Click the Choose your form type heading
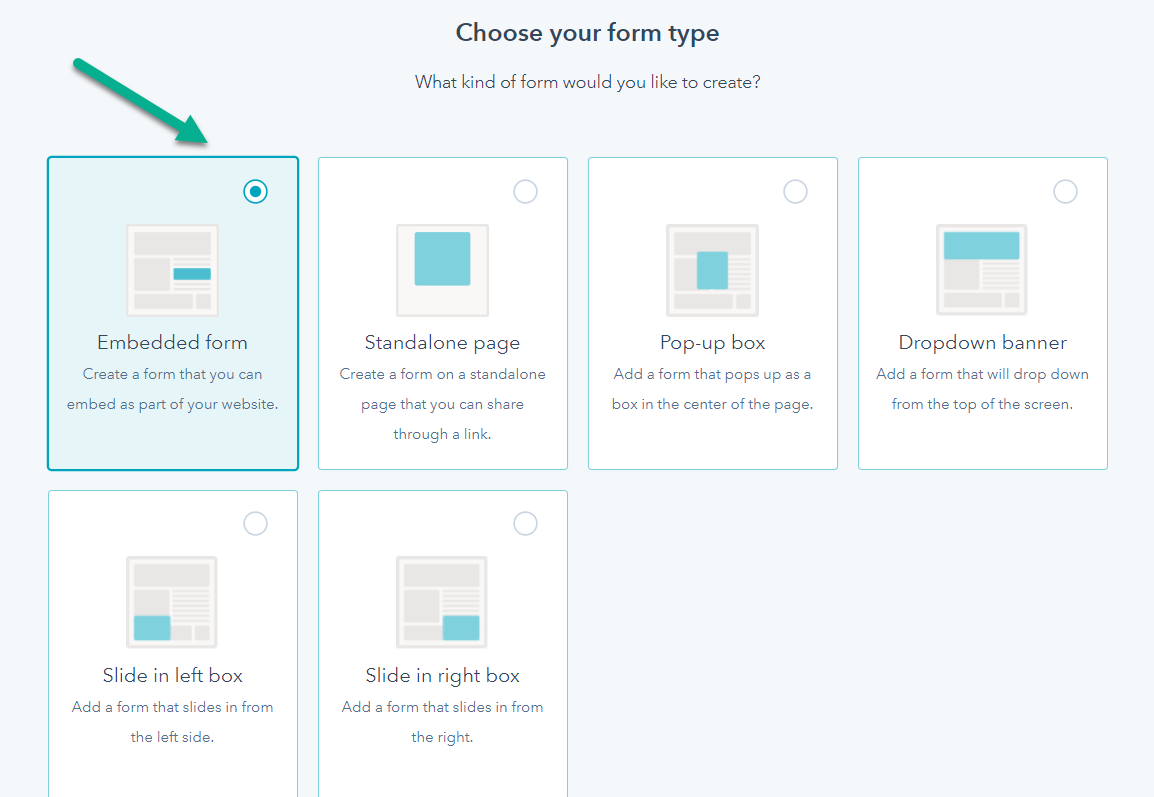1154x797 pixels. point(587,32)
